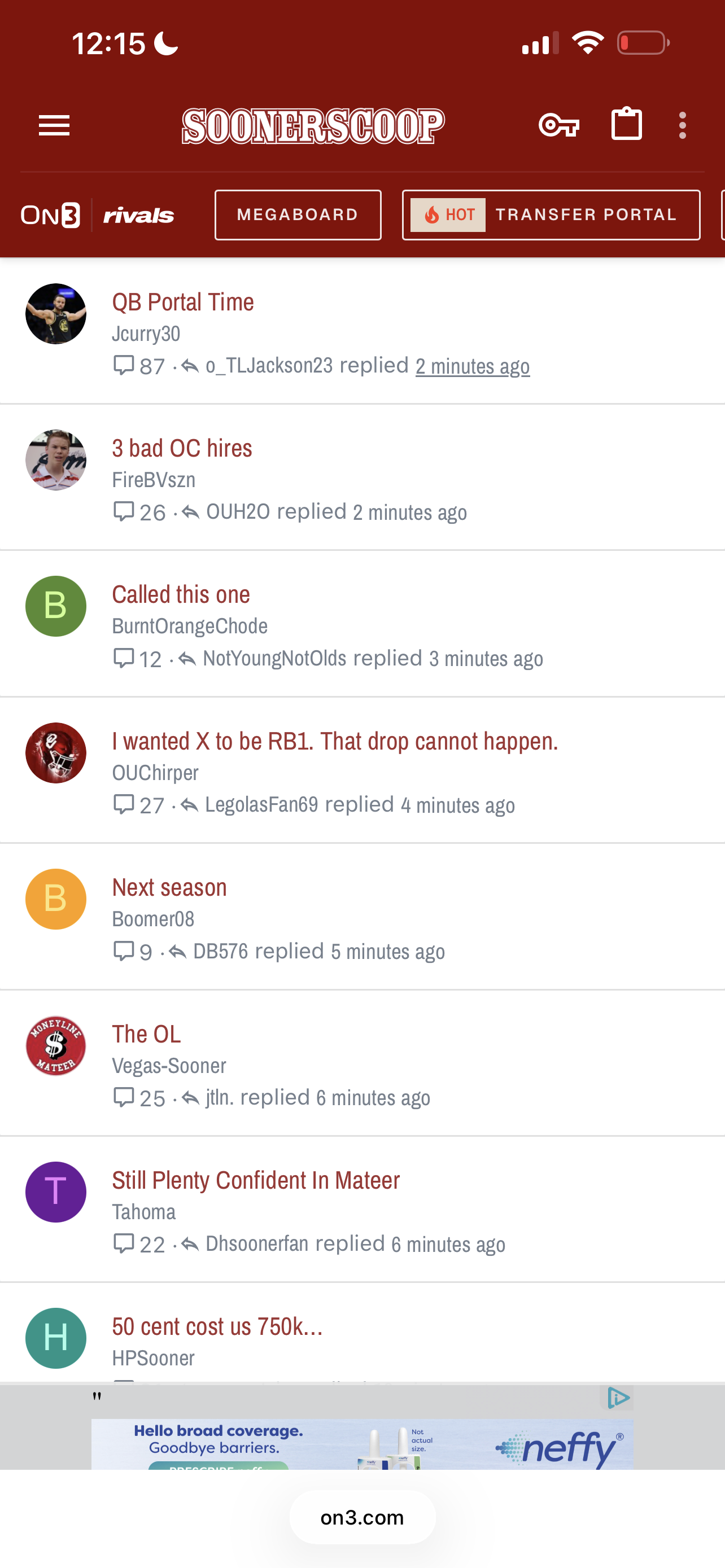Open the Hot Transfer Portal tab
Screen dimensions: 725x1568
[551, 215]
